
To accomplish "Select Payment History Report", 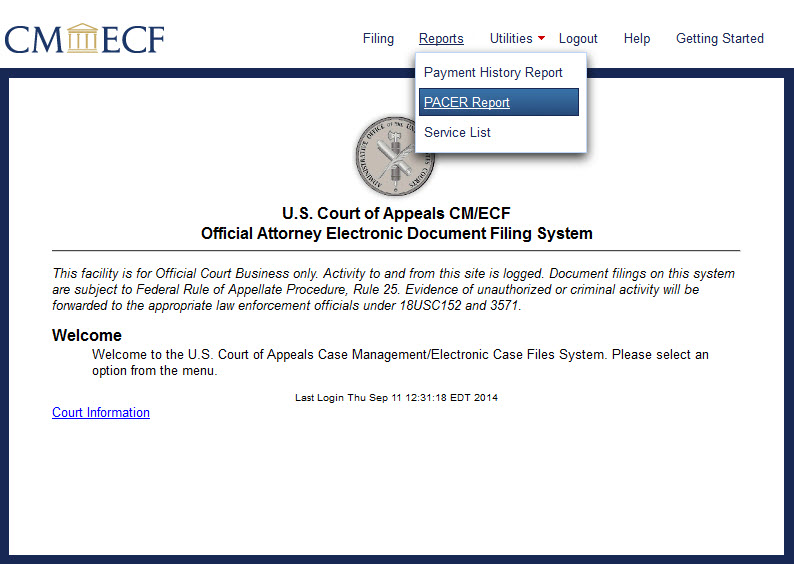I will (493, 73).
